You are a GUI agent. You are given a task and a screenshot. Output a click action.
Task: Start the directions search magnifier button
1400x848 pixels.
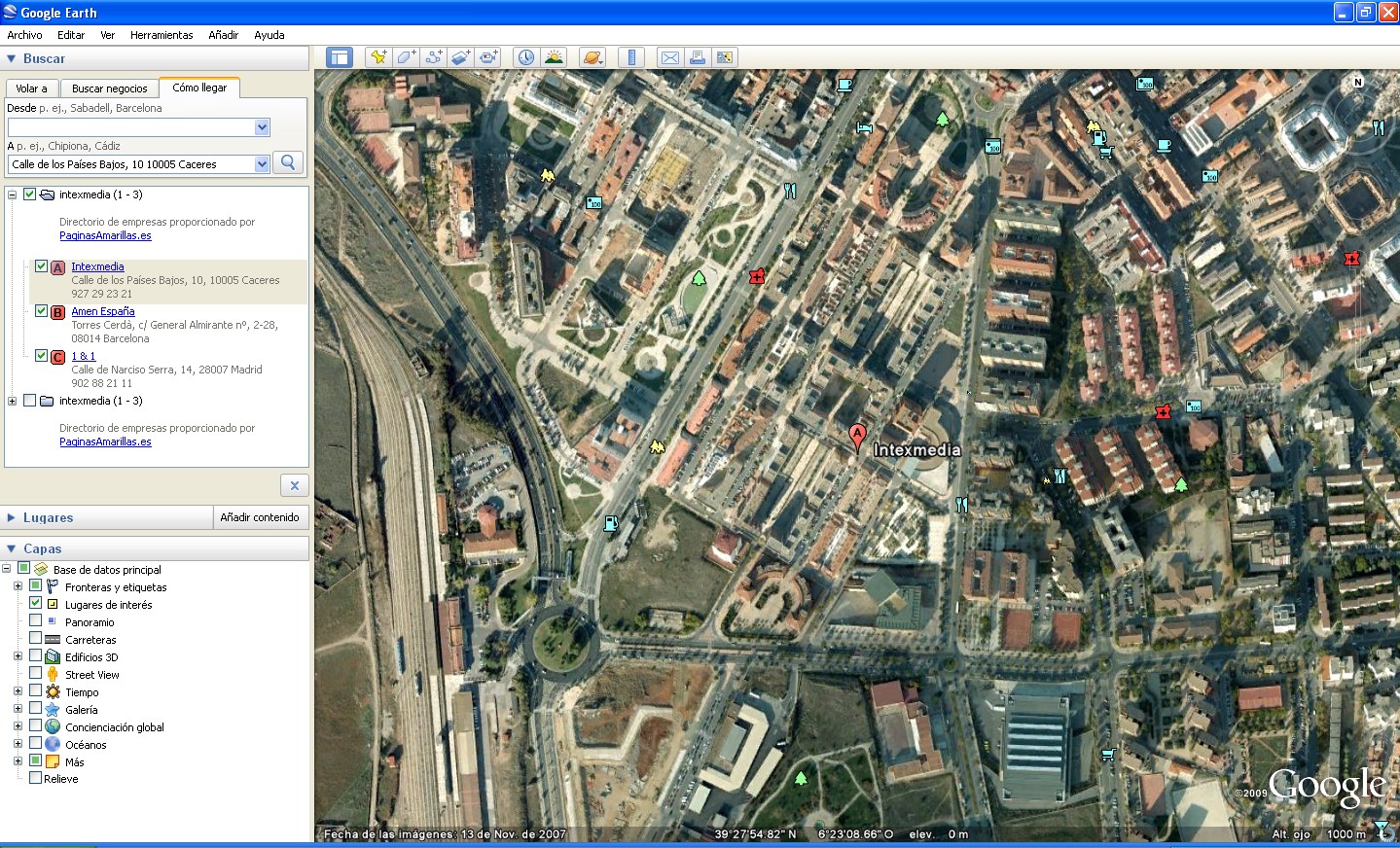tap(288, 163)
